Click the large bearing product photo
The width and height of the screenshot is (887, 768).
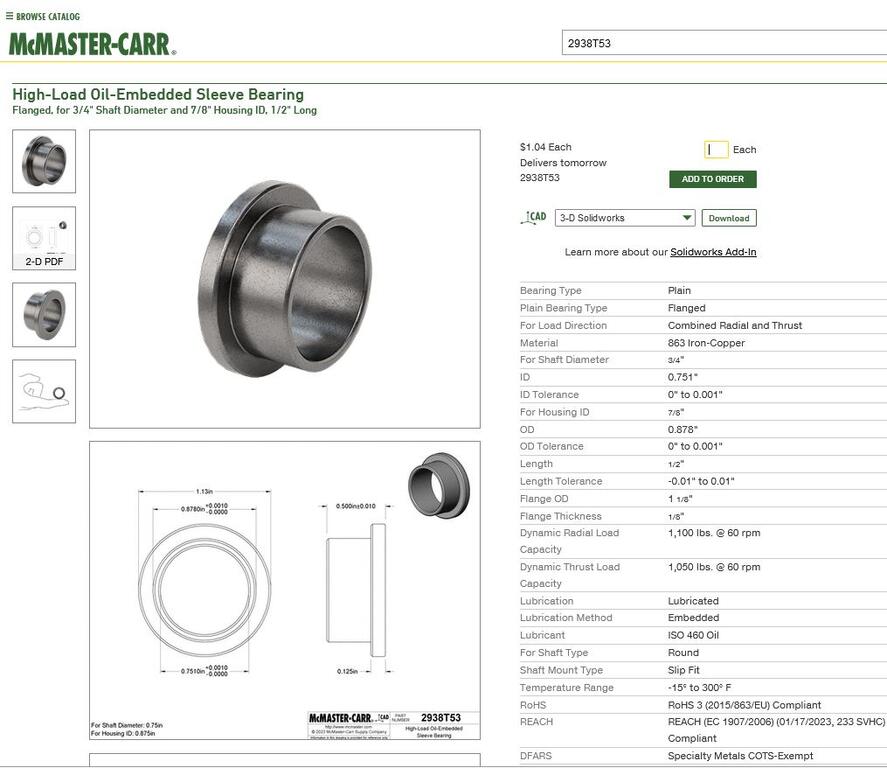point(285,279)
